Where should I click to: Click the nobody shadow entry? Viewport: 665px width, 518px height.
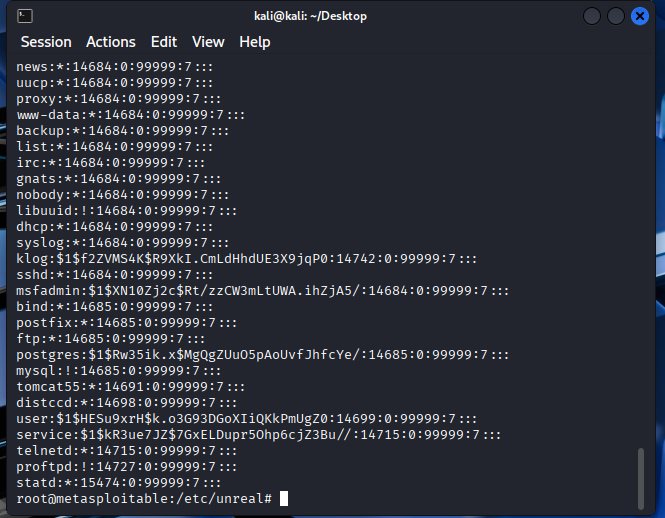tap(123, 195)
